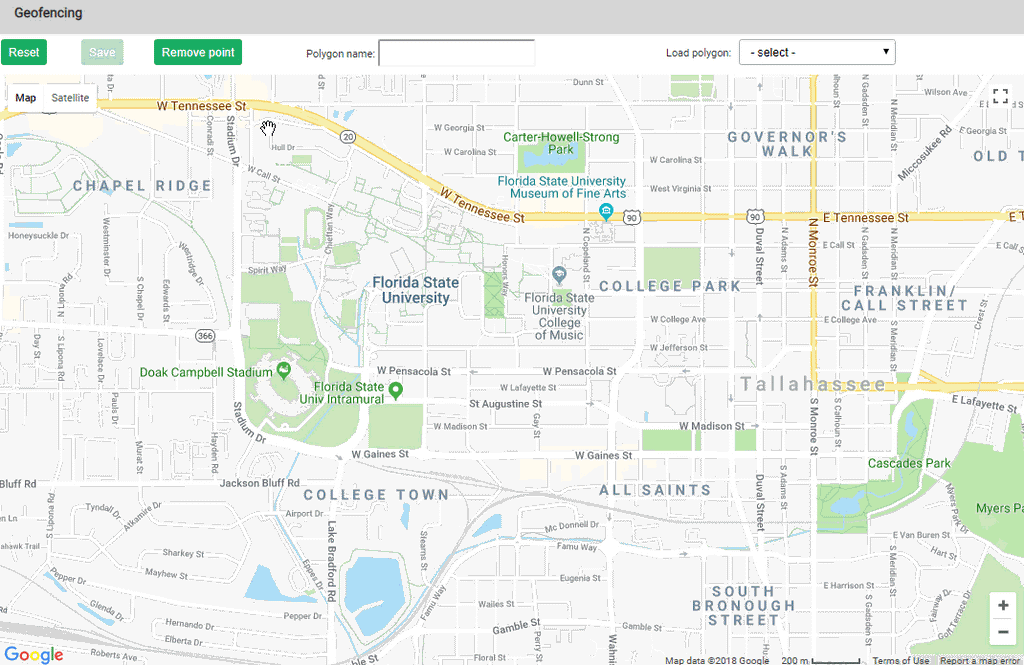Click Report a map error link
Screen dimensions: 1024x665
coord(980,660)
